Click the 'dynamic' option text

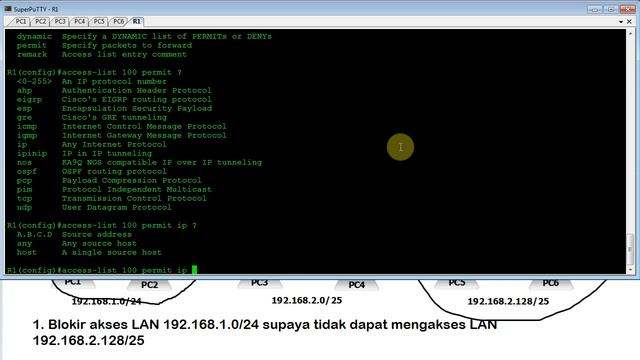click(34, 36)
